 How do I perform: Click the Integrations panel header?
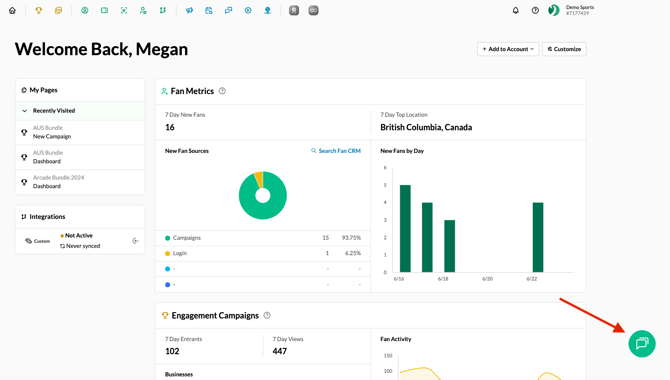pyautogui.click(x=80, y=217)
